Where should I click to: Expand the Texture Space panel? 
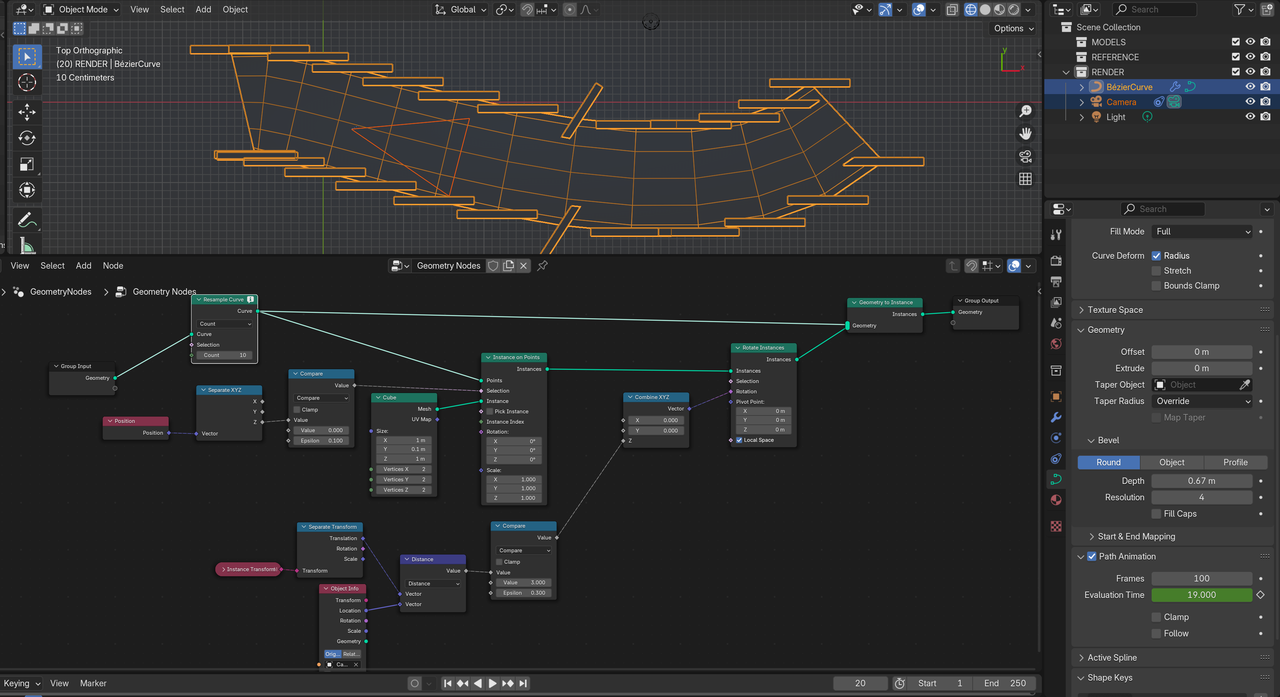pyautogui.click(x=1115, y=310)
